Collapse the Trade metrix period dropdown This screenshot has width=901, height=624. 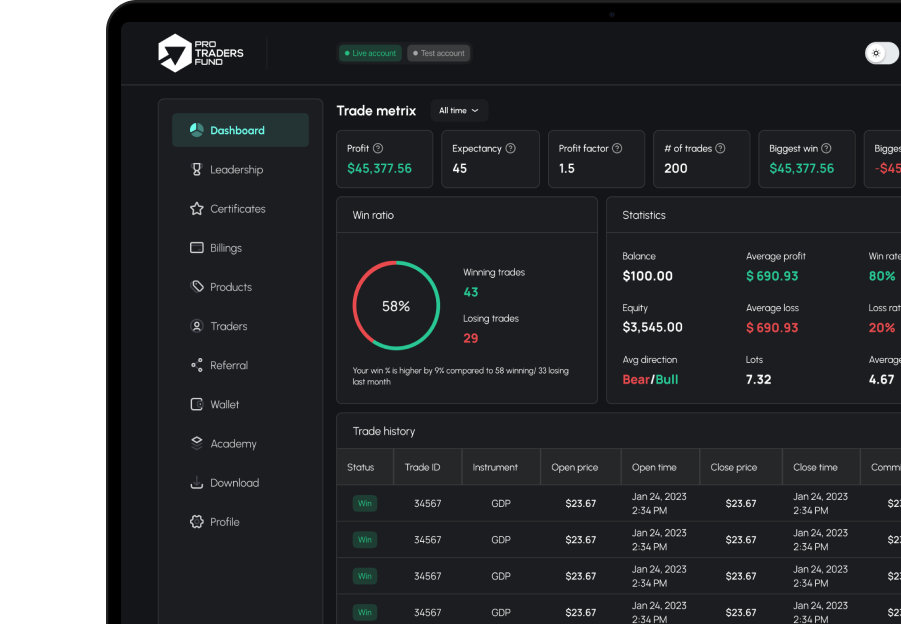pyautogui.click(x=459, y=110)
